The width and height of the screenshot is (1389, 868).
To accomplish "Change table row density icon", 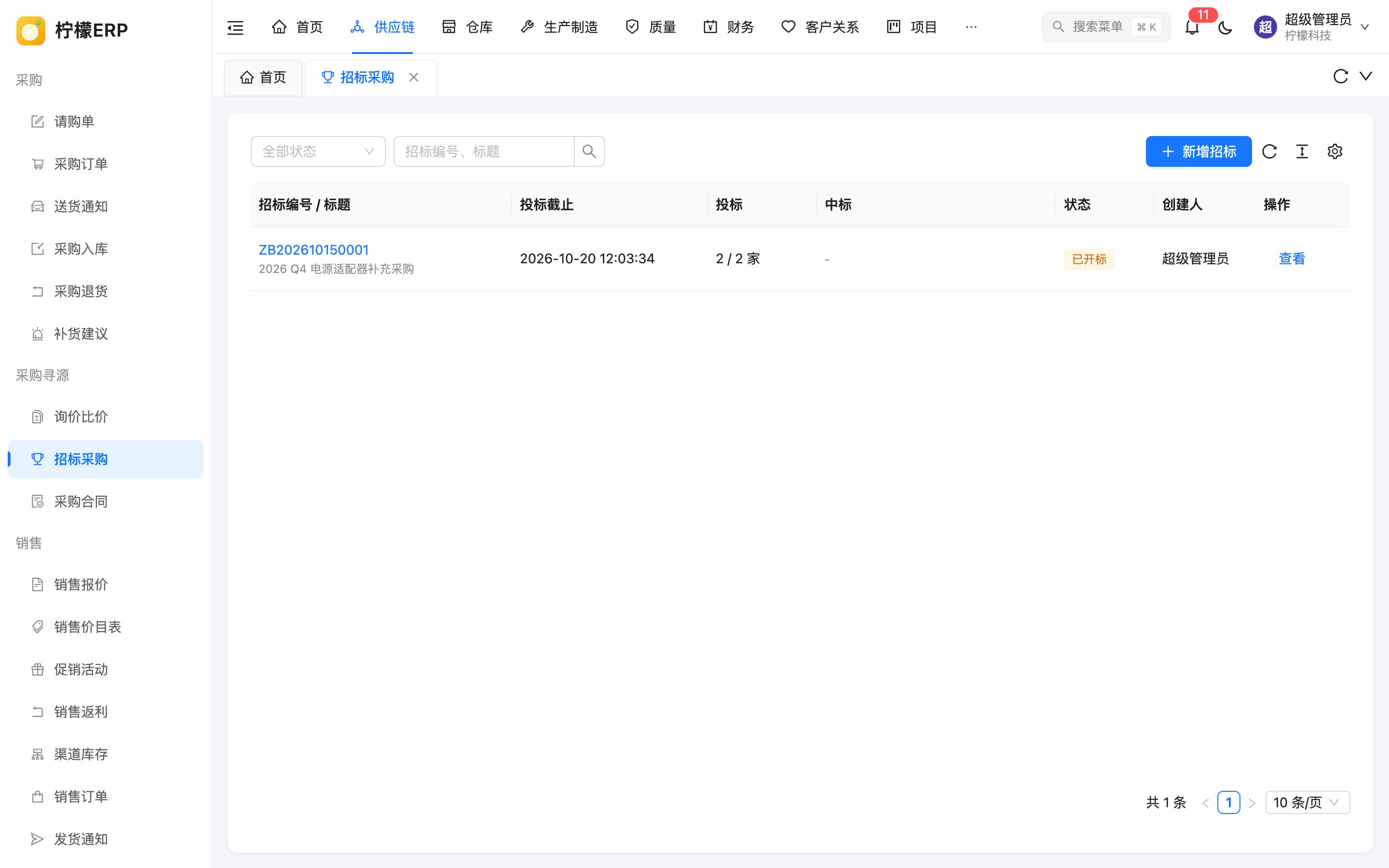I will (x=1302, y=151).
